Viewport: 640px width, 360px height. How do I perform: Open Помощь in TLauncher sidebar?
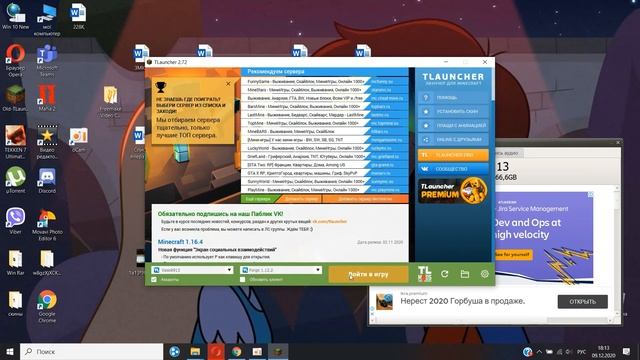coord(453,98)
